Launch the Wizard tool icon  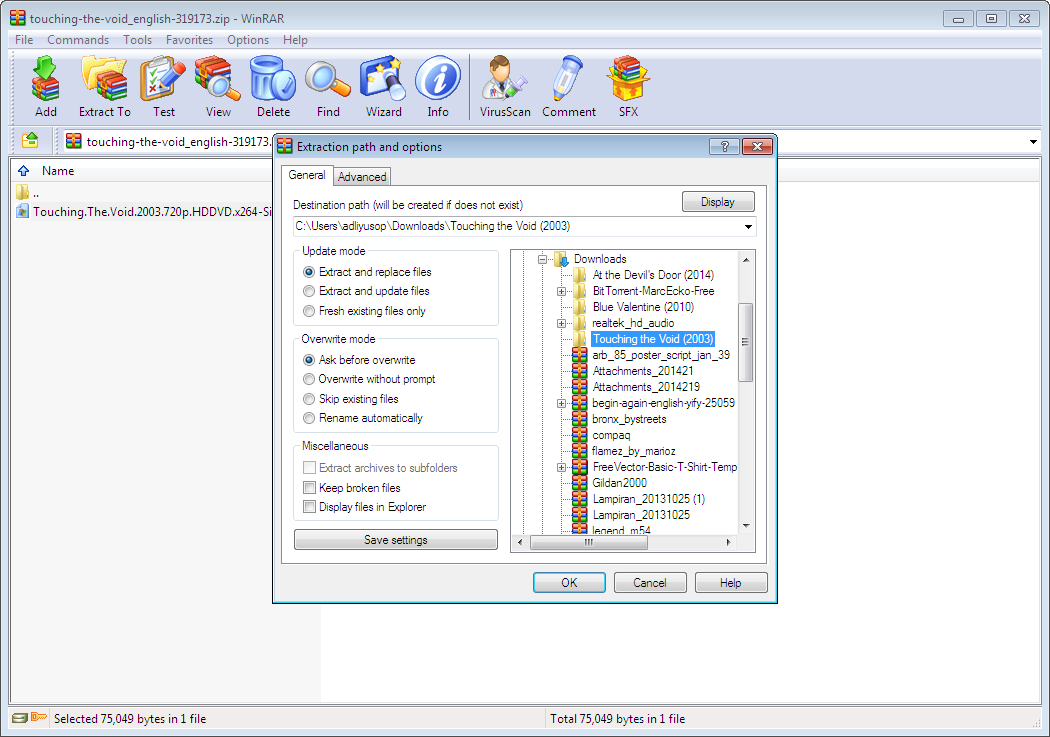(x=384, y=87)
